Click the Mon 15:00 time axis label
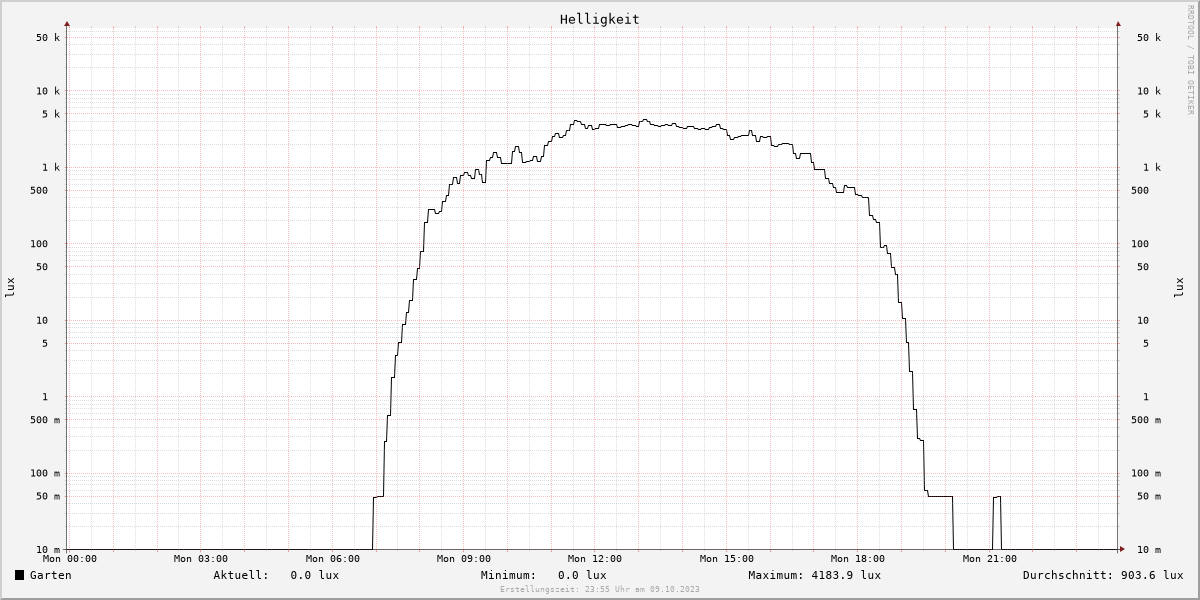Image resolution: width=1200 pixels, height=600 pixels. tap(726, 559)
